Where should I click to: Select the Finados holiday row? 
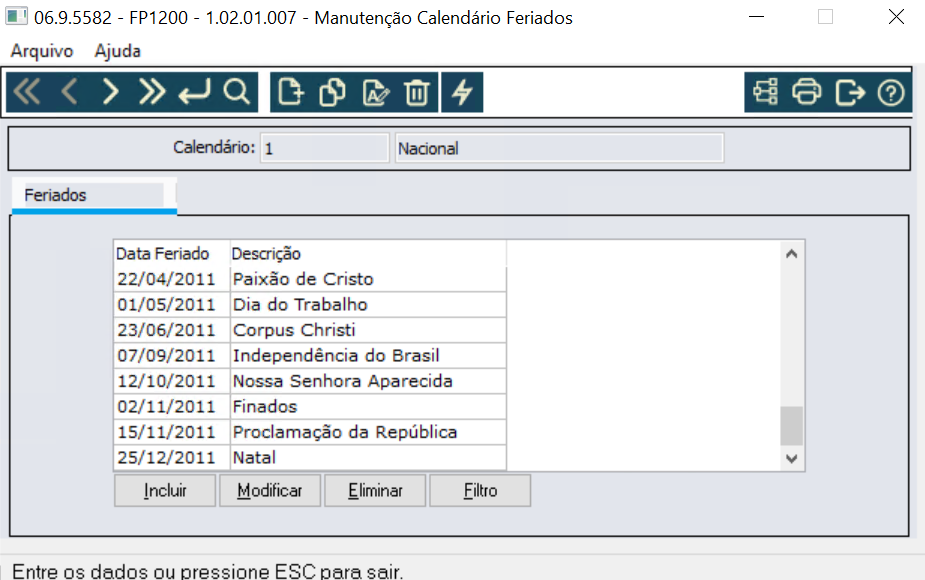click(310, 406)
